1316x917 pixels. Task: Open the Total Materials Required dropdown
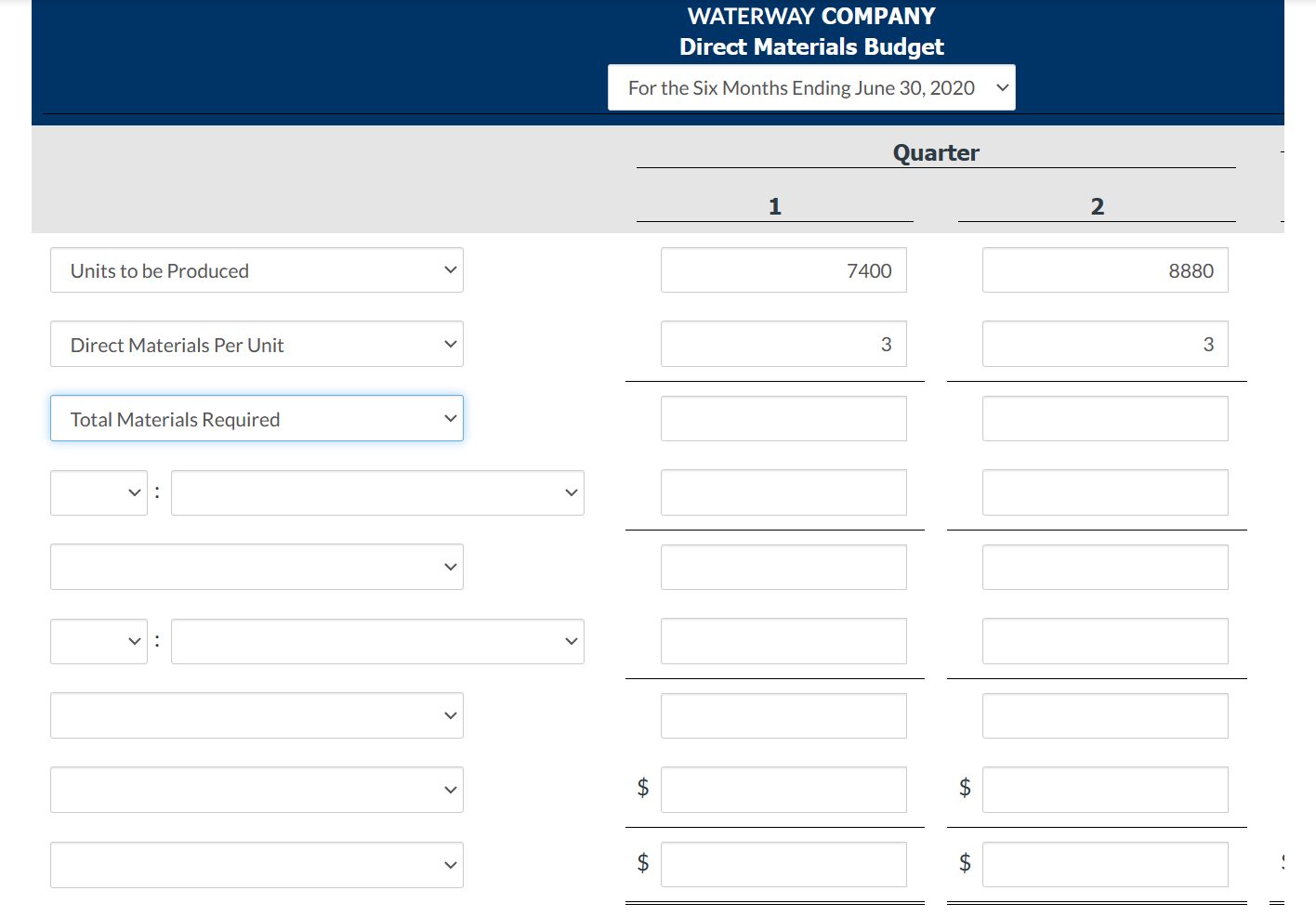coord(257,419)
